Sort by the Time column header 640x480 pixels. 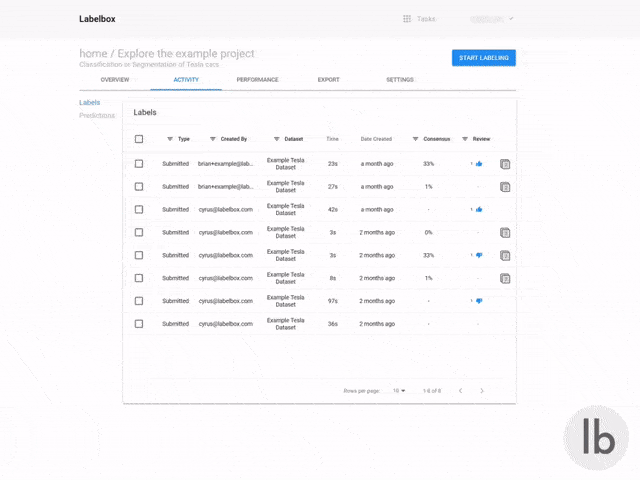333,139
